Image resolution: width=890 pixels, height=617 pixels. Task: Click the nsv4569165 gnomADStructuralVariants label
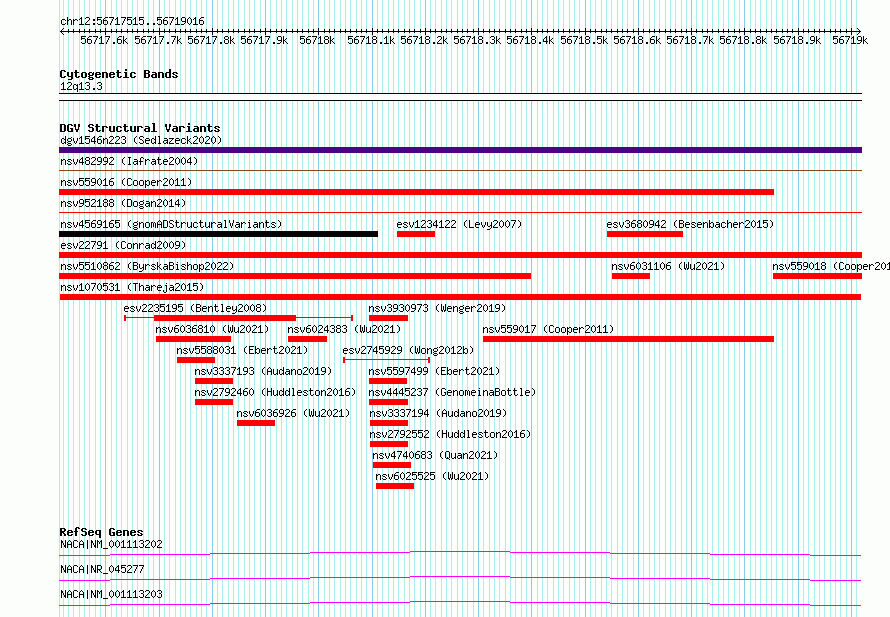pyautogui.click(x=171, y=224)
